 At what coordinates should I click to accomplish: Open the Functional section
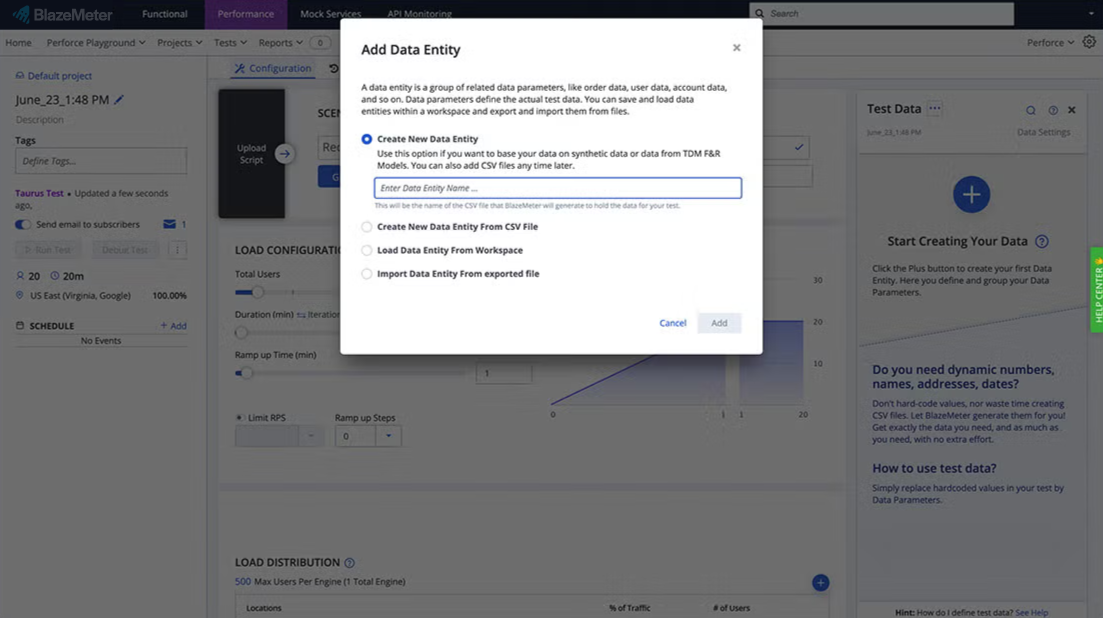163,14
